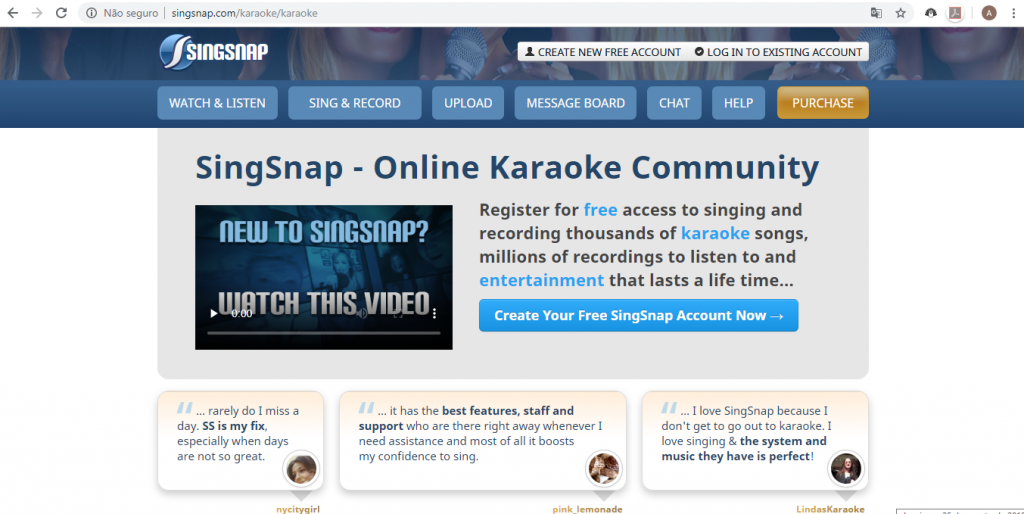The width and height of the screenshot is (1024, 514).
Task: Click the browser forward arrow
Action: [x=37, y=13]
